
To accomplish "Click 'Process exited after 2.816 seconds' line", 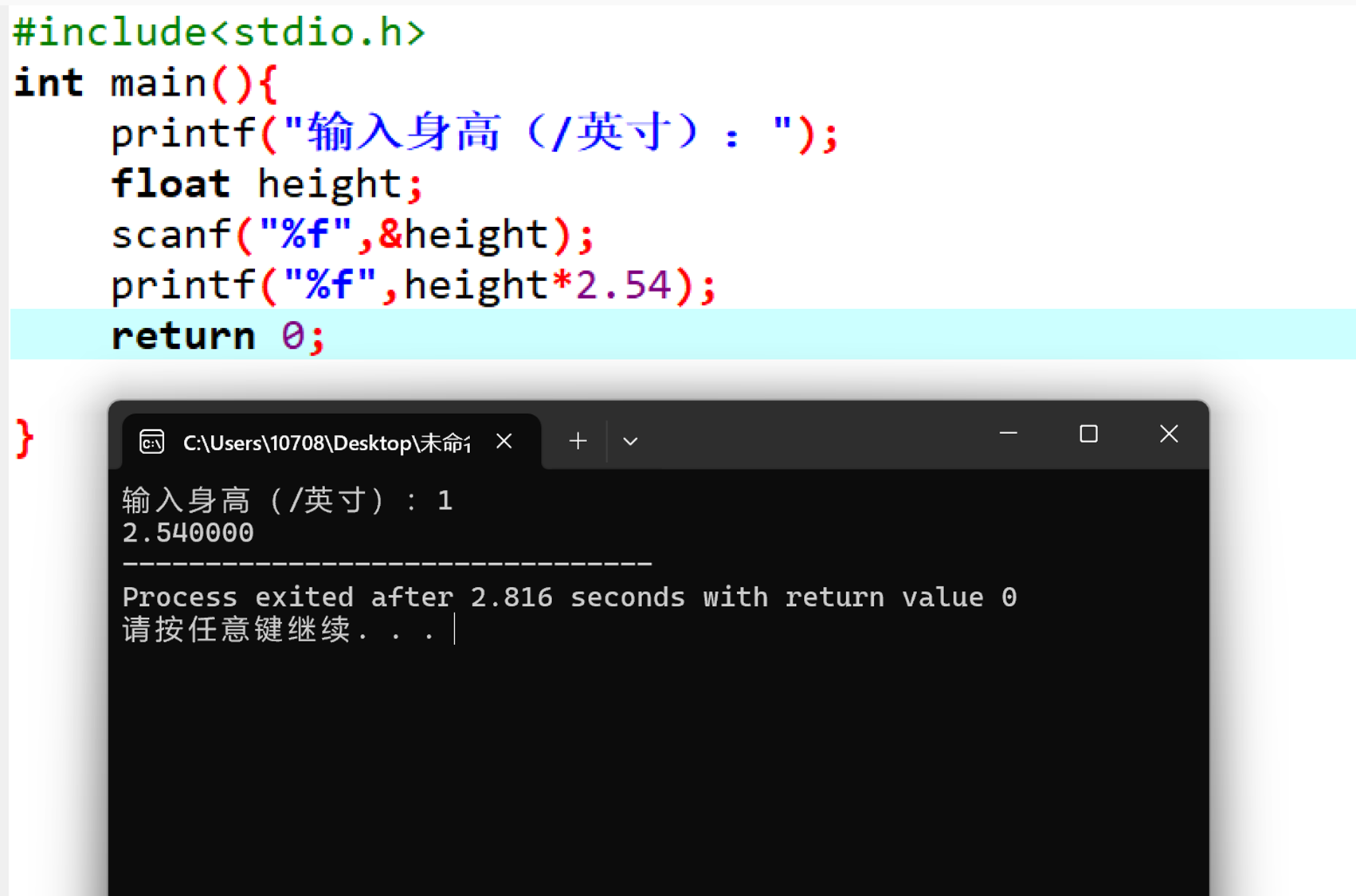I will click(x=570, y=597).
